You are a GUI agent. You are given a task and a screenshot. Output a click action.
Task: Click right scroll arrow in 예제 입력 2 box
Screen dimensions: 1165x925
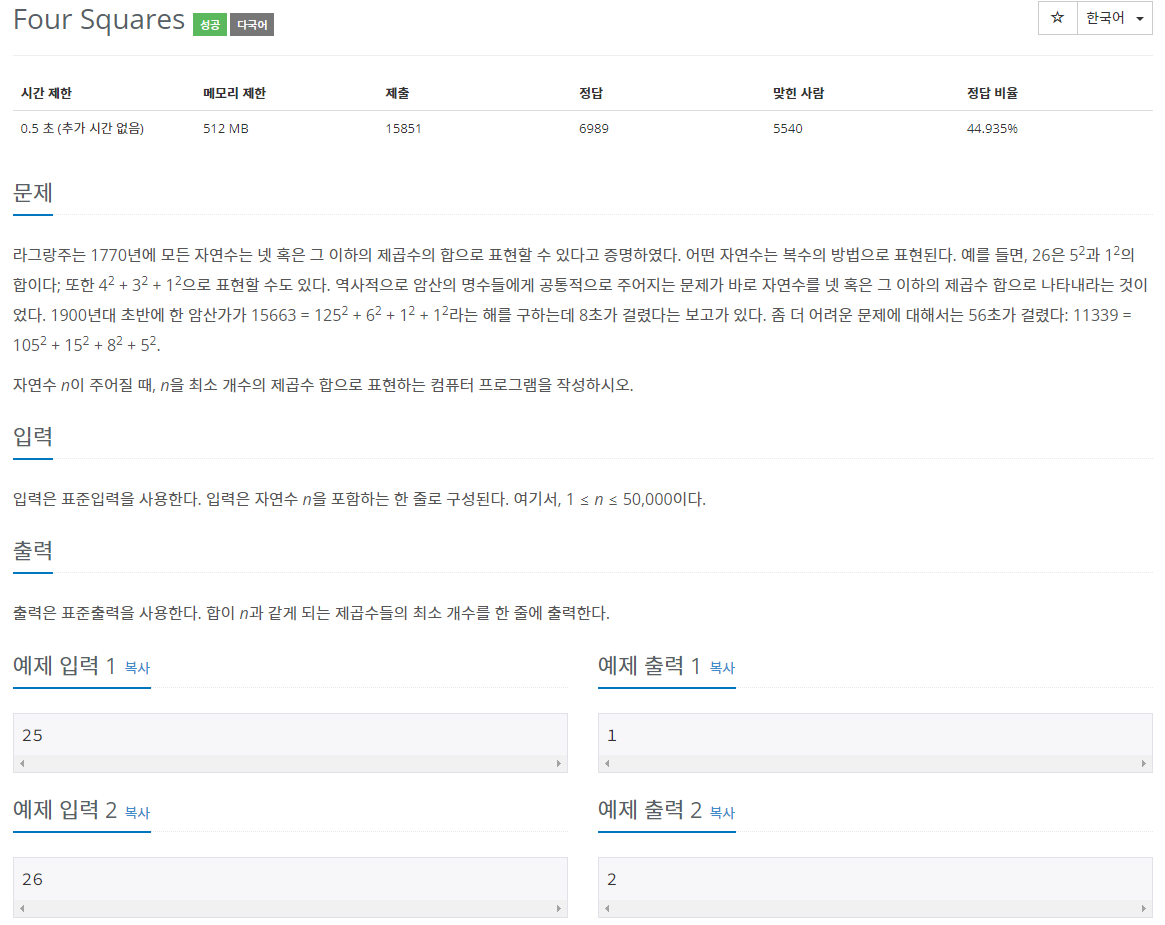(559, 908)
